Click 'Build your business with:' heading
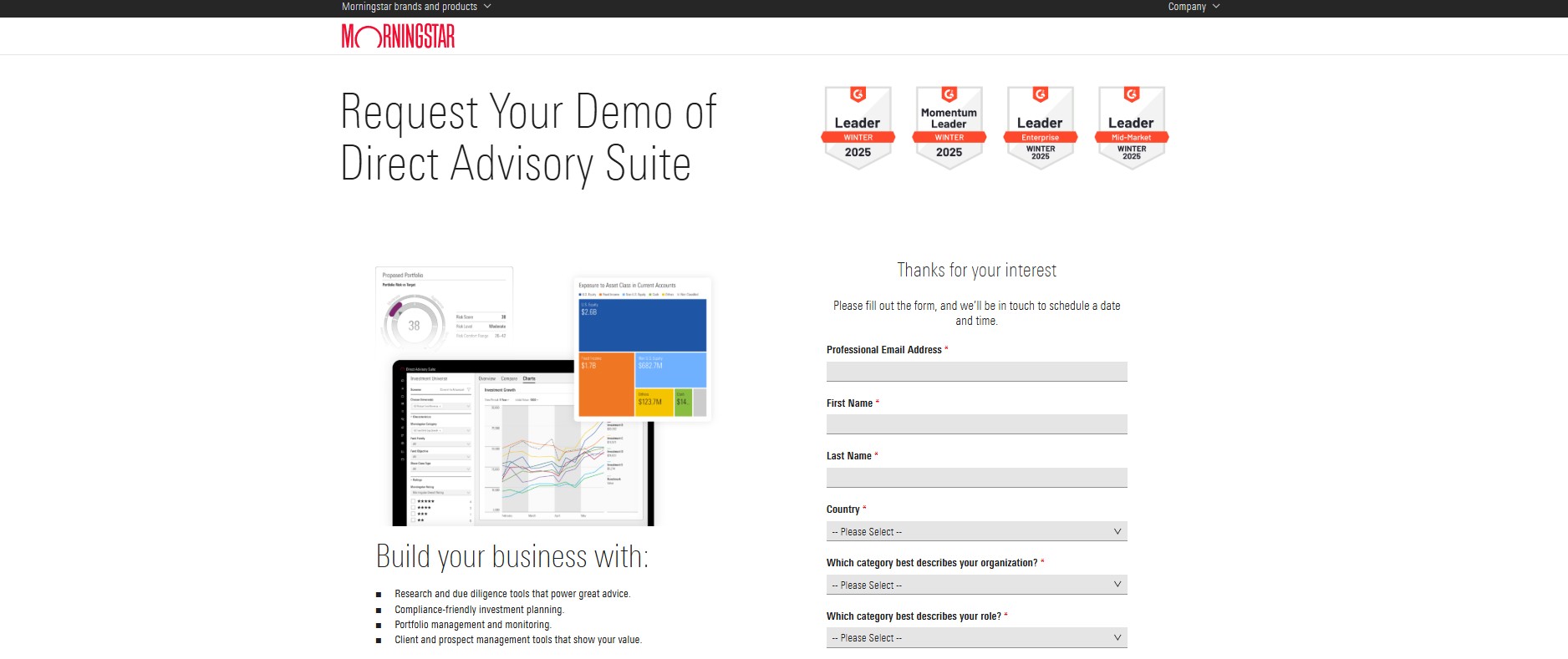The width and height of the screenshot is (1568, 659). 512,556
